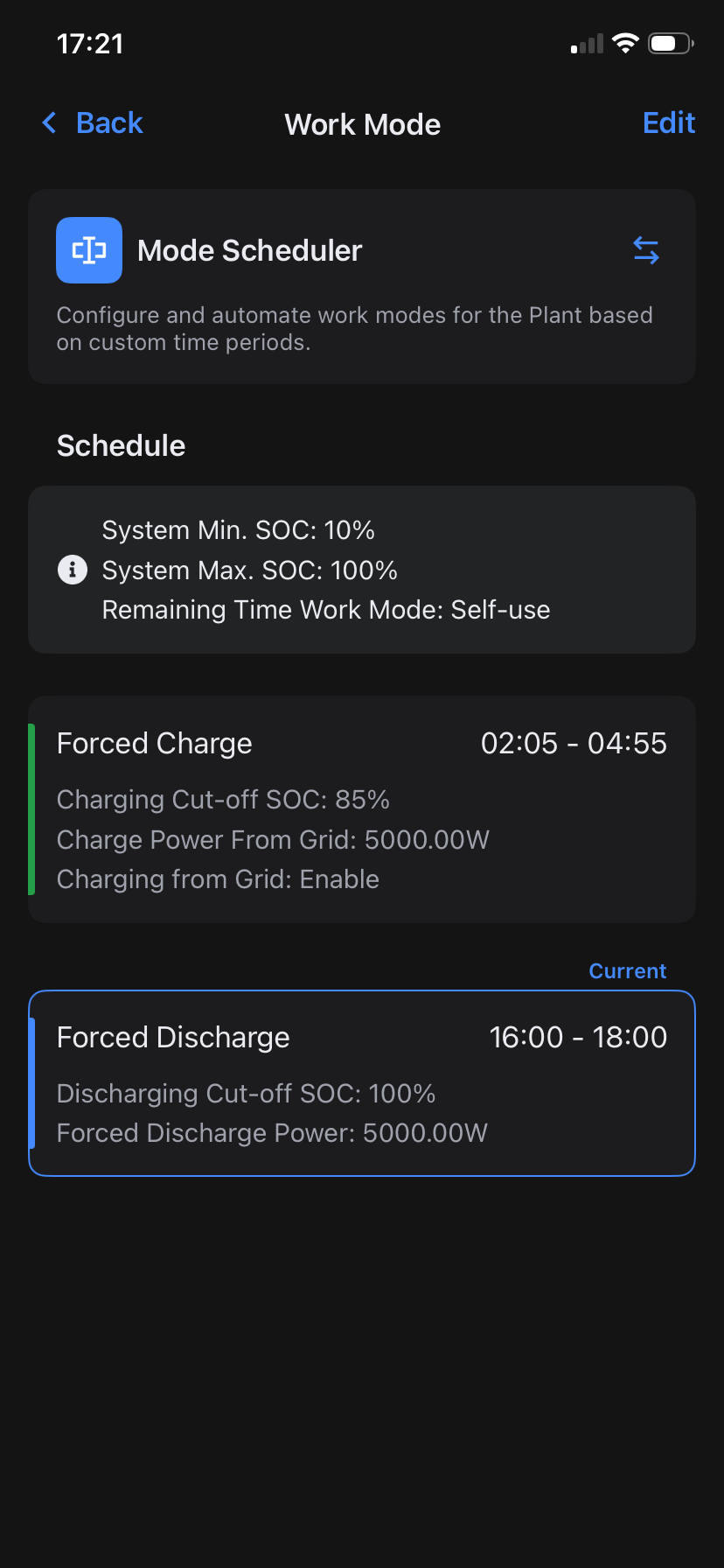Tap the cellular signal bars icon
724x1568 pixels.
point(588,45)
